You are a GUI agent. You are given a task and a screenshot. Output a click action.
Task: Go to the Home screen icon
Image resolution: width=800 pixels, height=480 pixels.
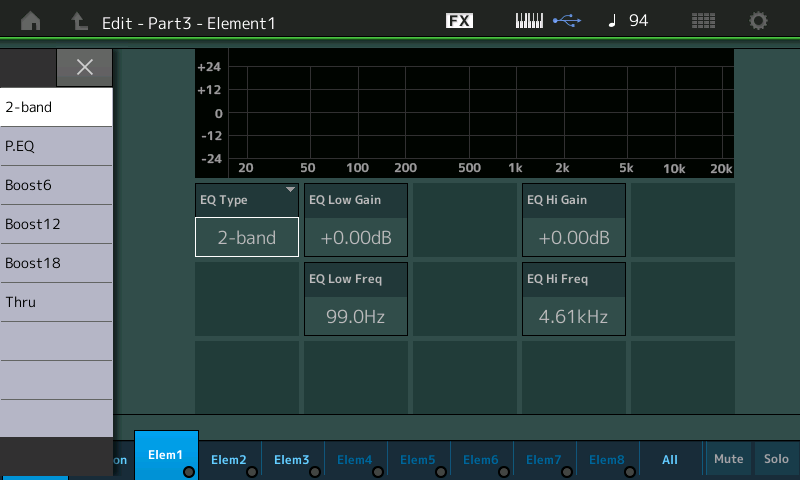pyautogui.click(x=31, y=21)
